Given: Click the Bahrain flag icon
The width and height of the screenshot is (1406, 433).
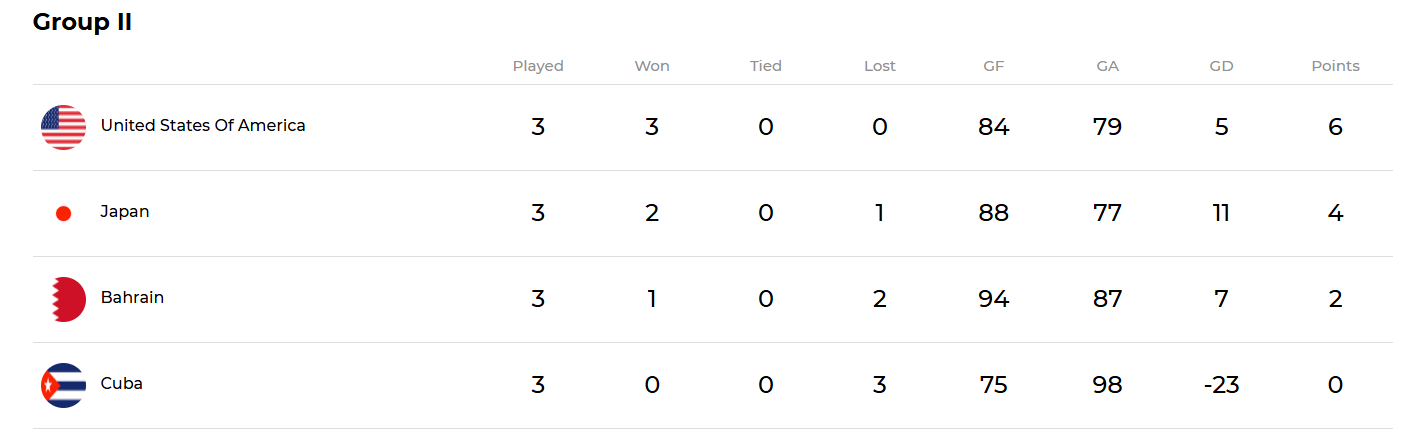Looking at the screenshot, I should [63, 299].
